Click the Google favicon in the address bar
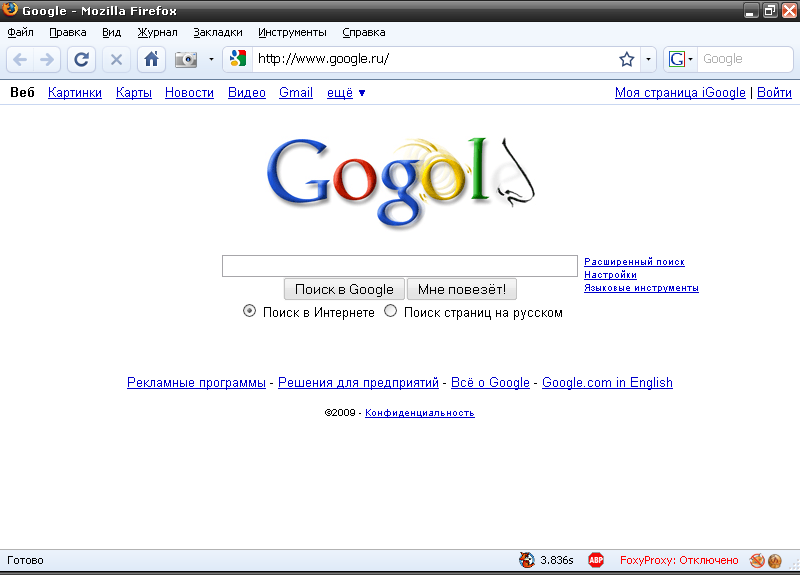The height and width of the screenshot is (575, 800). [238, 59]
